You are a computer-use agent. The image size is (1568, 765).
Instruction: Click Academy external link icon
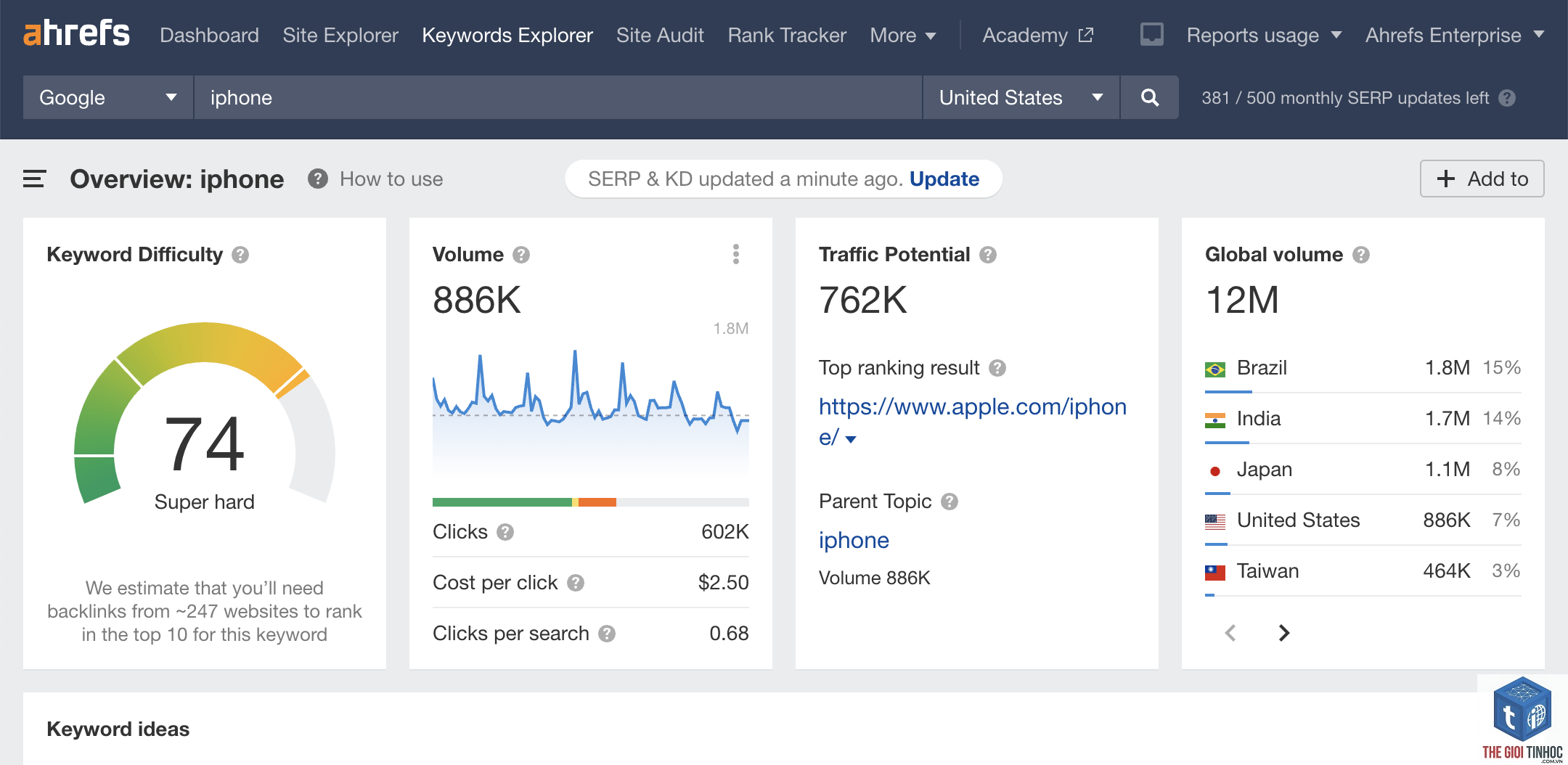(1086, 35)
